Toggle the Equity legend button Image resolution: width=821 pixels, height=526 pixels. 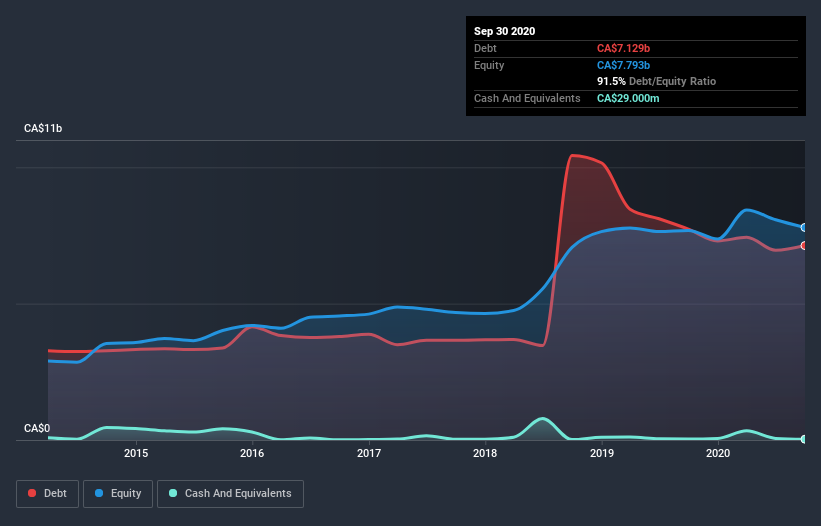click(x=118, y=494)
